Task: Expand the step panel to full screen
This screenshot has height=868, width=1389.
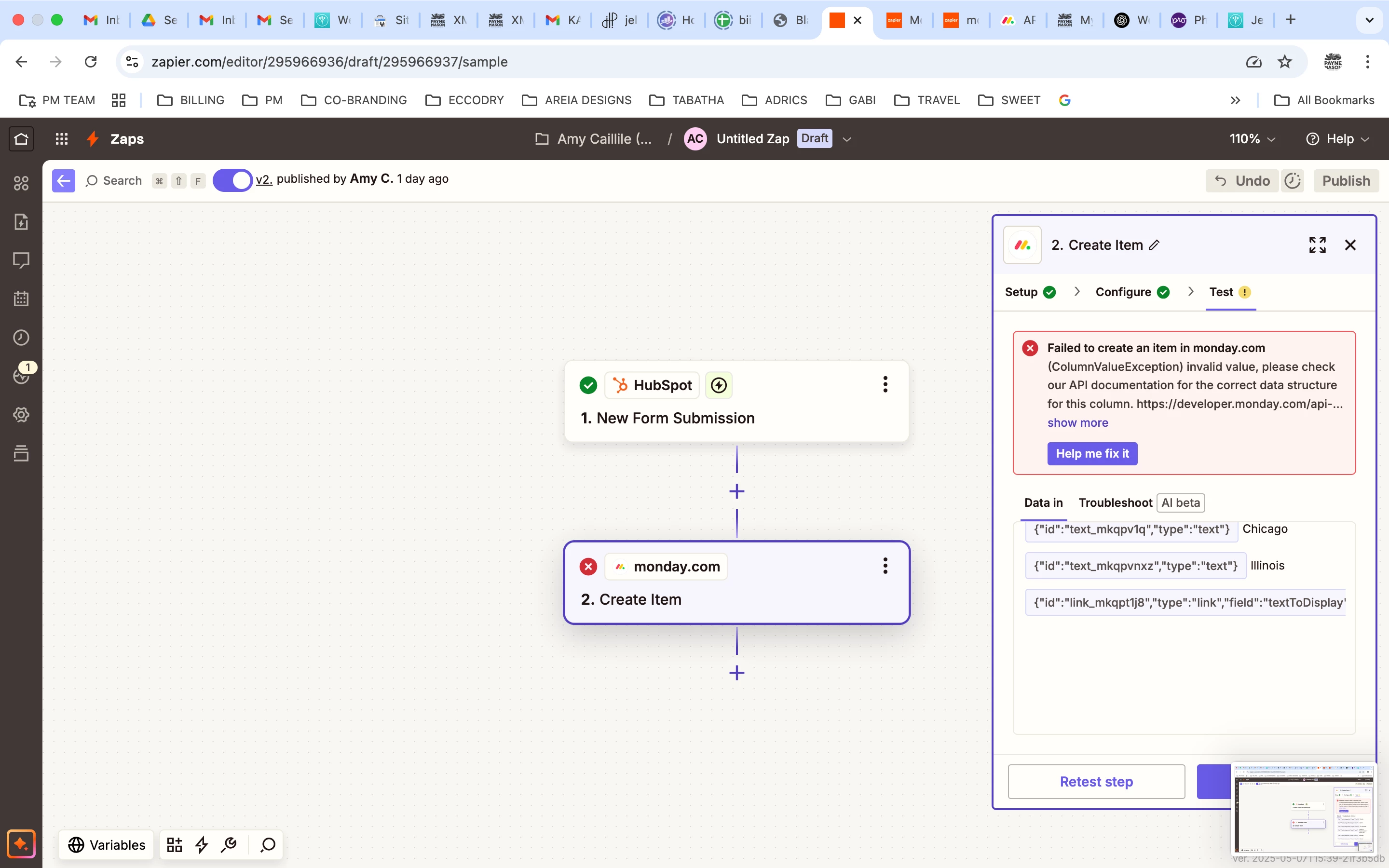Action: (x=1317, y=245)
